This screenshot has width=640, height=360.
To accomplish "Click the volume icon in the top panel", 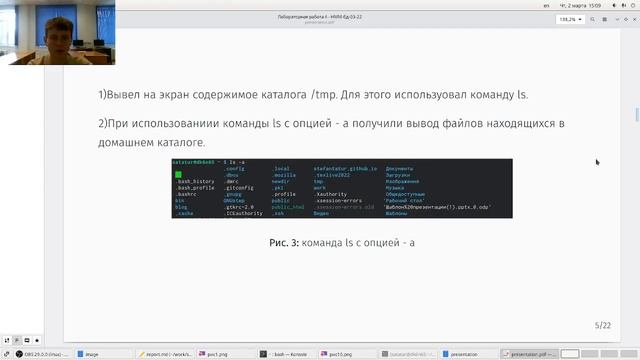I will (x=614, y=5).
